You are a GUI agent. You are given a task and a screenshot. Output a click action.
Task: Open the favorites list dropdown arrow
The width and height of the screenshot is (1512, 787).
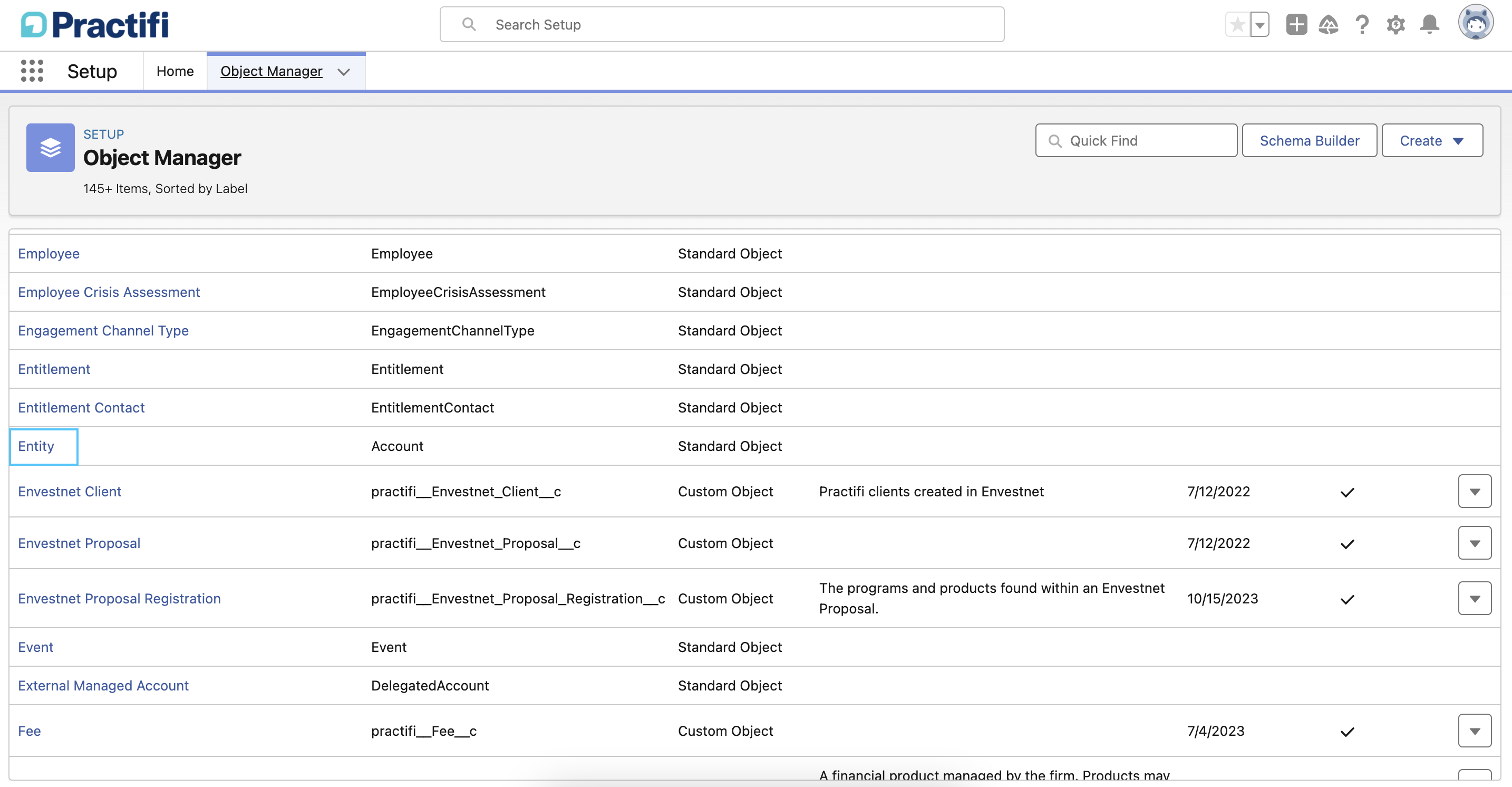click(x=1259, y=25)
